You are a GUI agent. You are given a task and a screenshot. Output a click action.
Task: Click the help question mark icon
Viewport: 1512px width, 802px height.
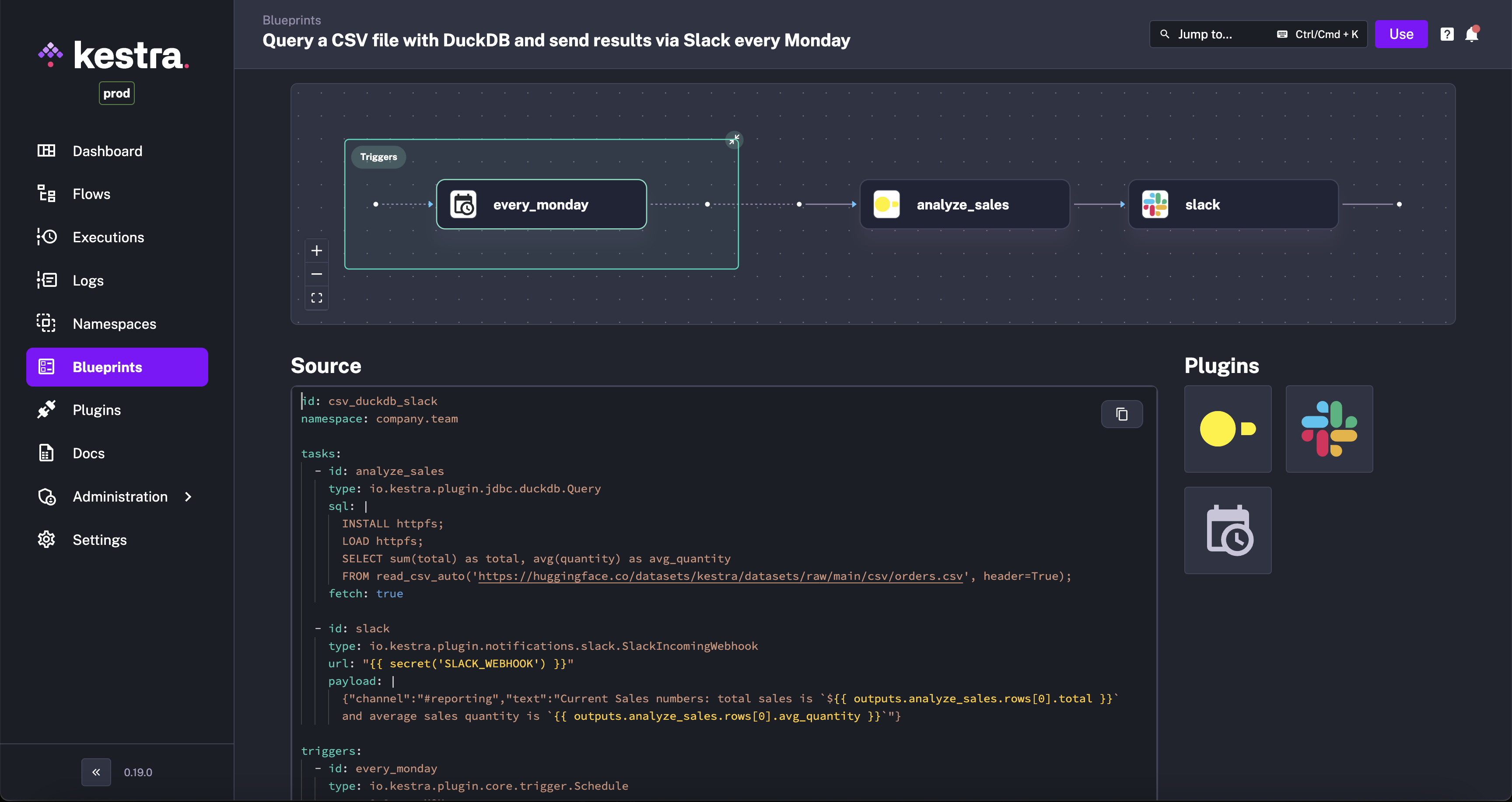[x=1447, y=34]
